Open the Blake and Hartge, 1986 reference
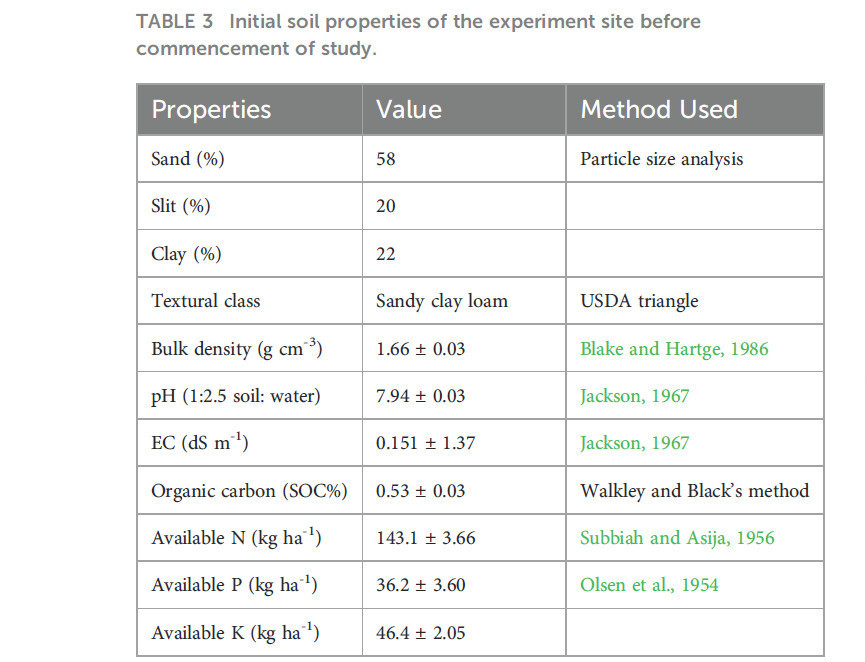This screenshot has width=865, height=662. coord(674,349)
